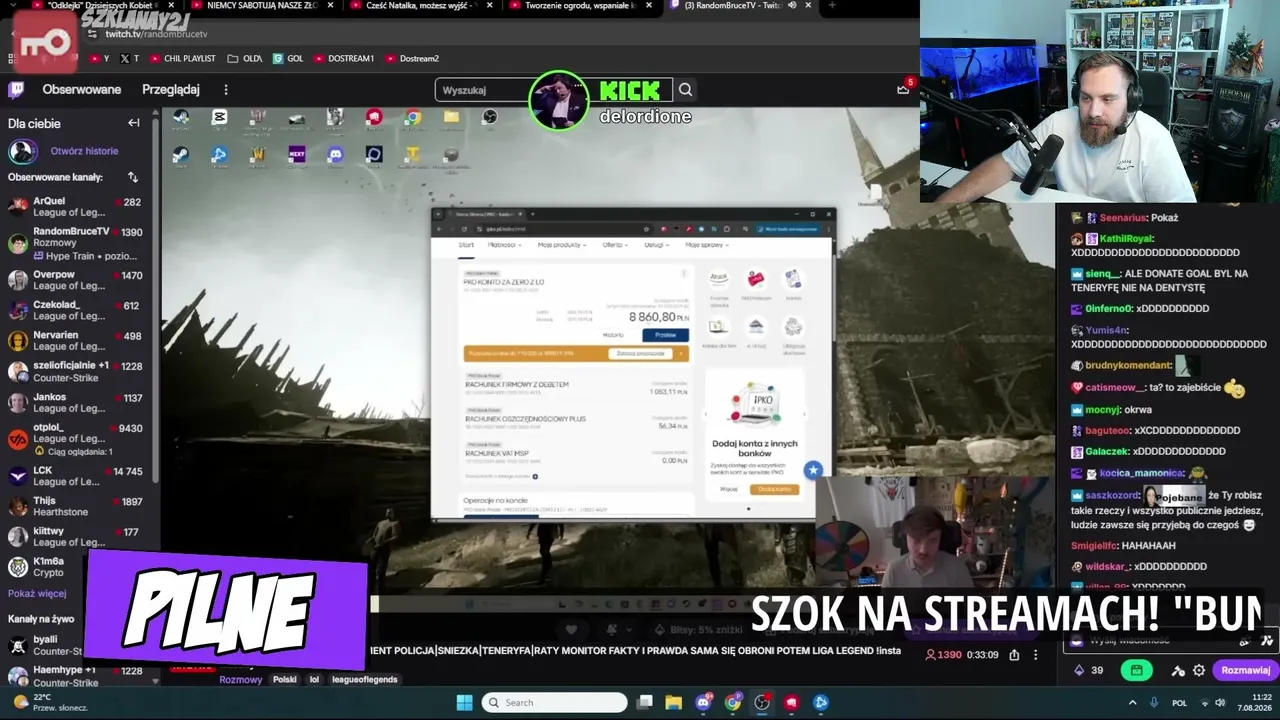1280x720 pixels.
Task: Open the Twitch search magnifier button
Action: pyautogui.click(x=685, y=90)
